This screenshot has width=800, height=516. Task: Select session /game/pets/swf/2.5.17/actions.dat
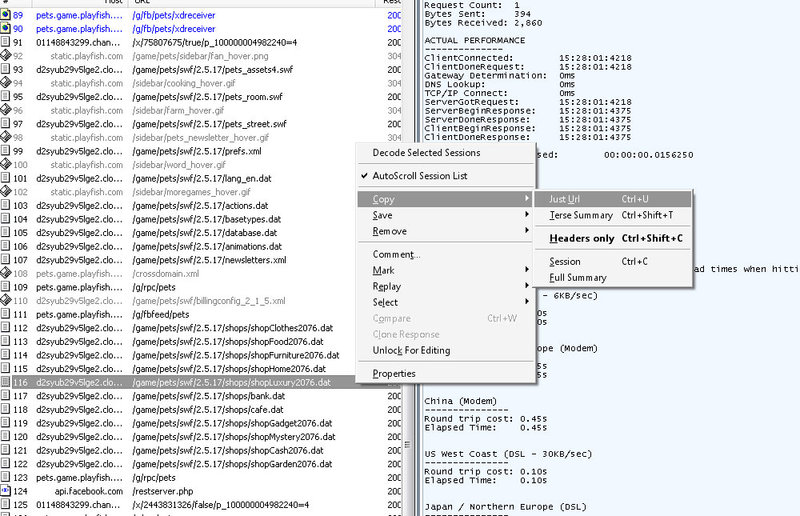tap(201, 205)
